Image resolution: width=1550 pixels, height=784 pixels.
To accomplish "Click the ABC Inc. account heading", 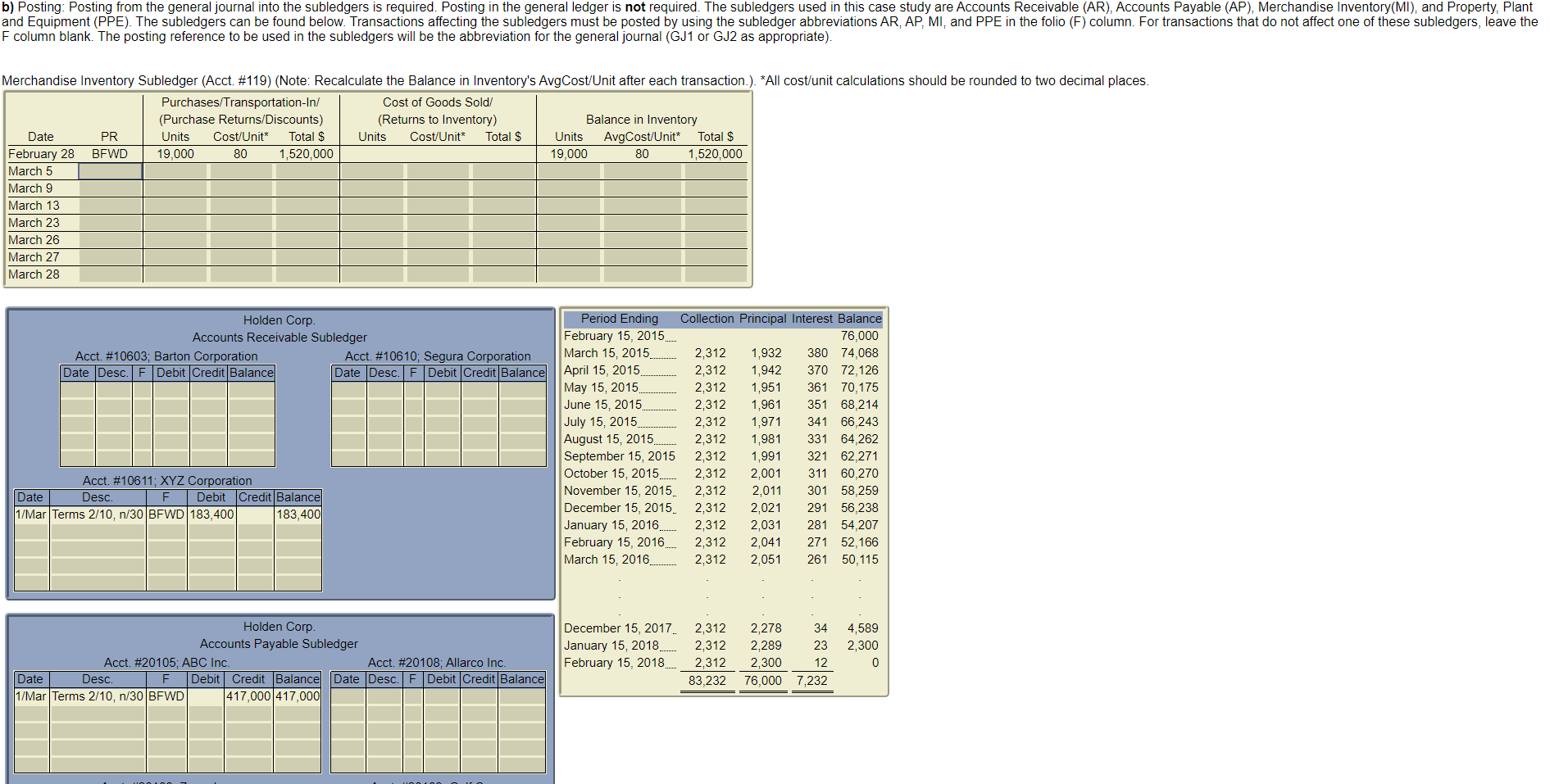I will click(166, 663).
